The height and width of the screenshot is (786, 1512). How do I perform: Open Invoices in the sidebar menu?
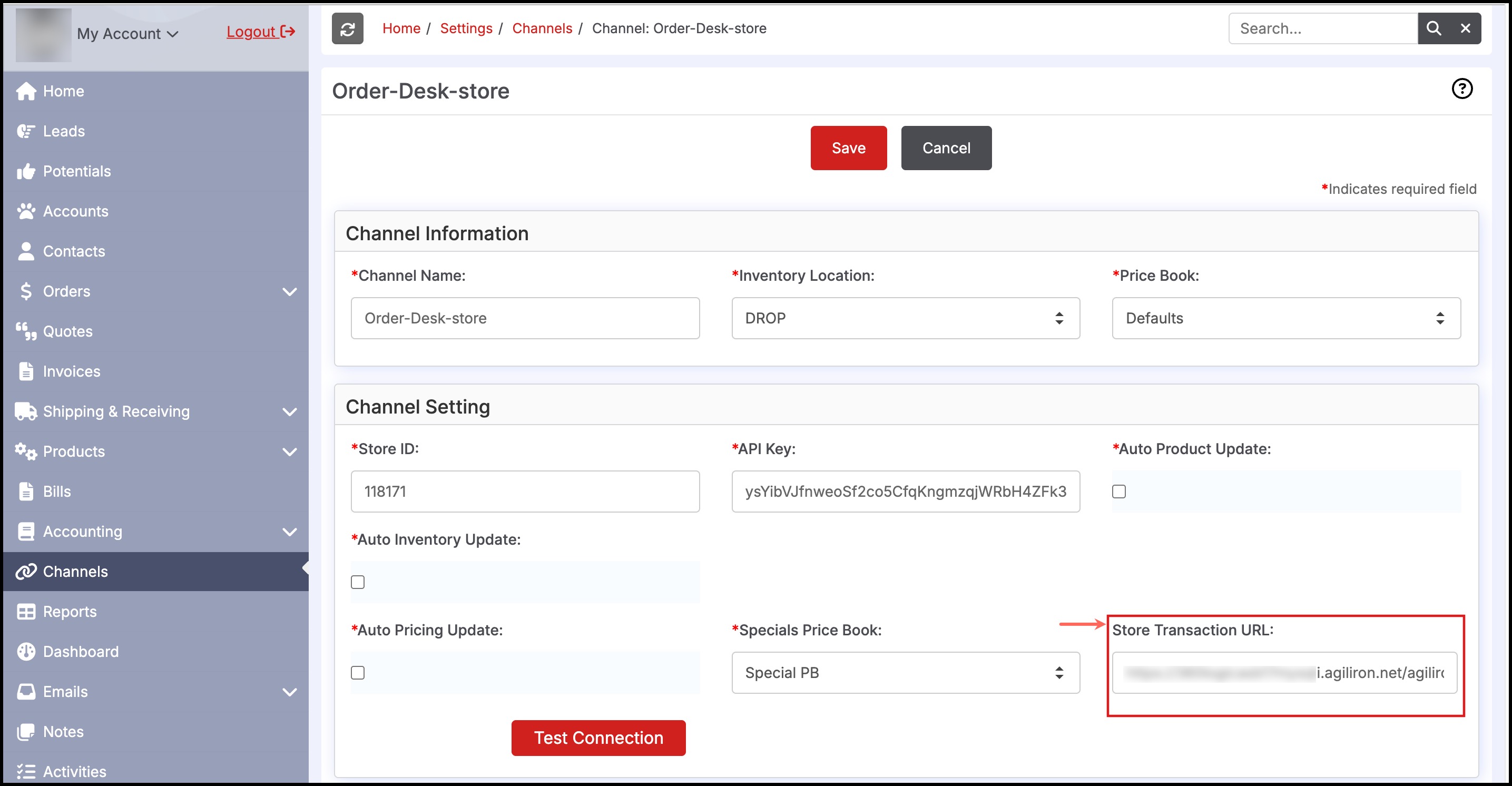71,371
